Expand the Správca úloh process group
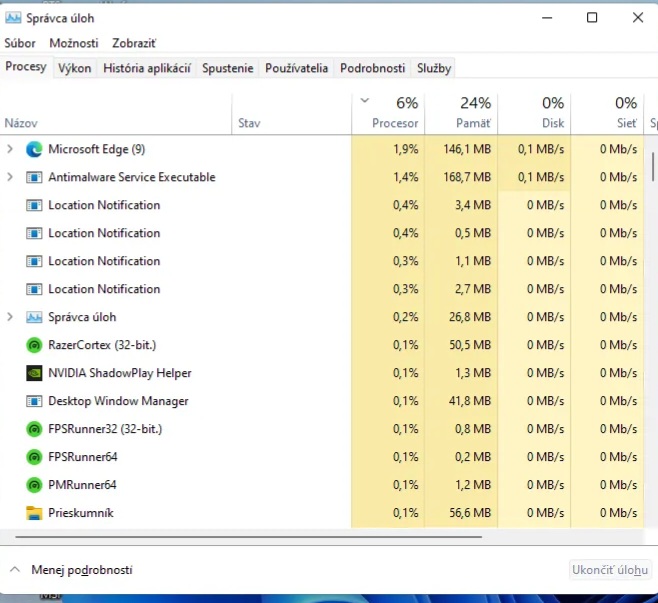Viewport: 658px width, 603px height. tap(10, 317)
